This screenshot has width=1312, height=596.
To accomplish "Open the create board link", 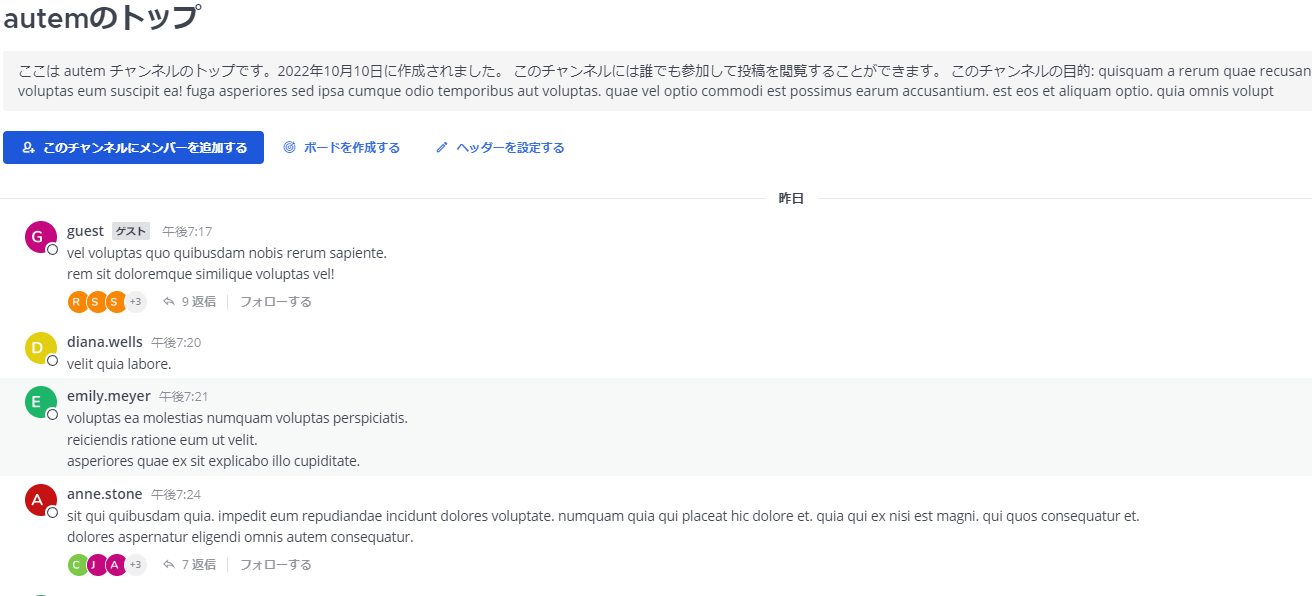I will coord(341,148).
